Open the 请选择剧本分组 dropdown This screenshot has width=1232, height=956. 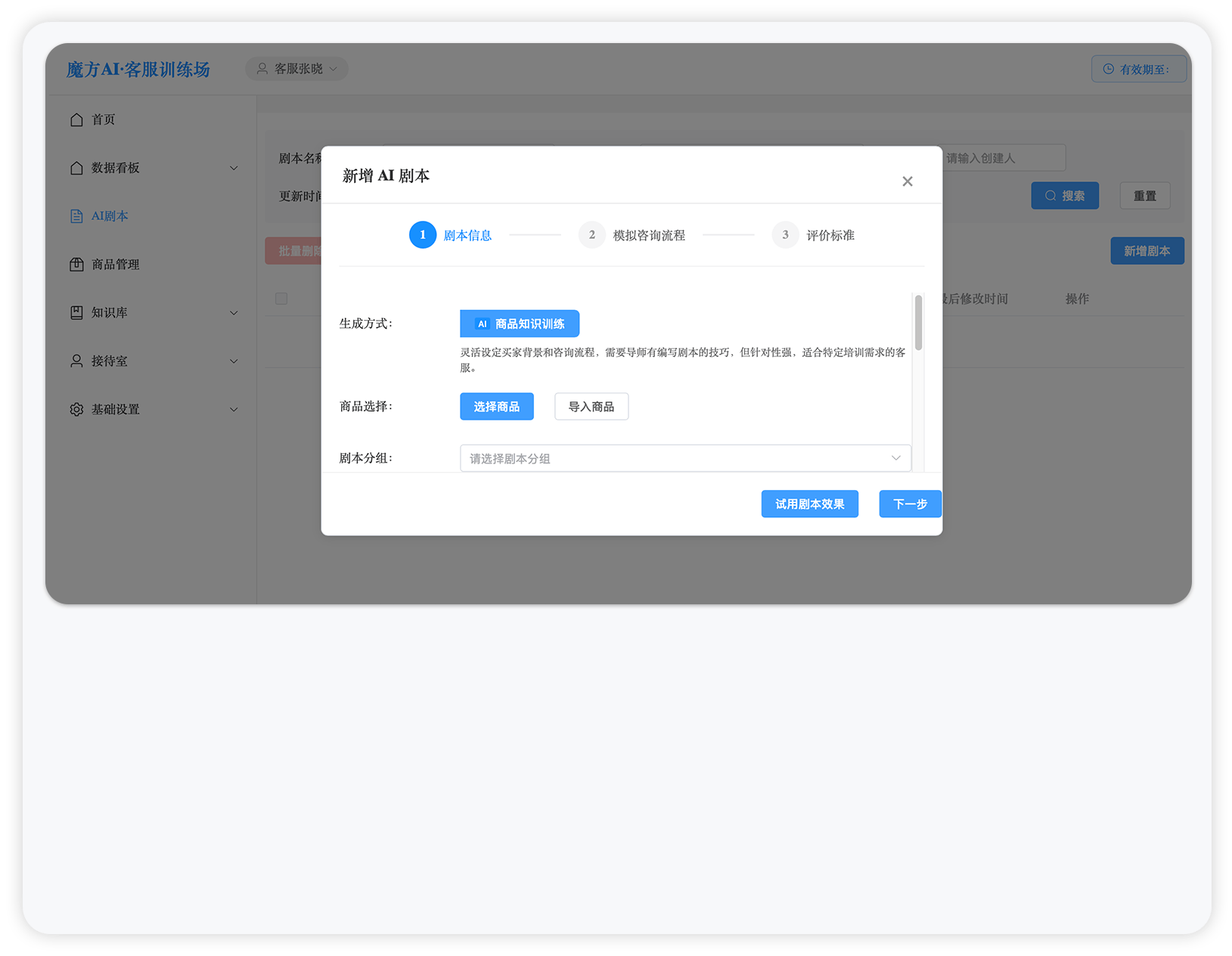(x=684, y=458)
